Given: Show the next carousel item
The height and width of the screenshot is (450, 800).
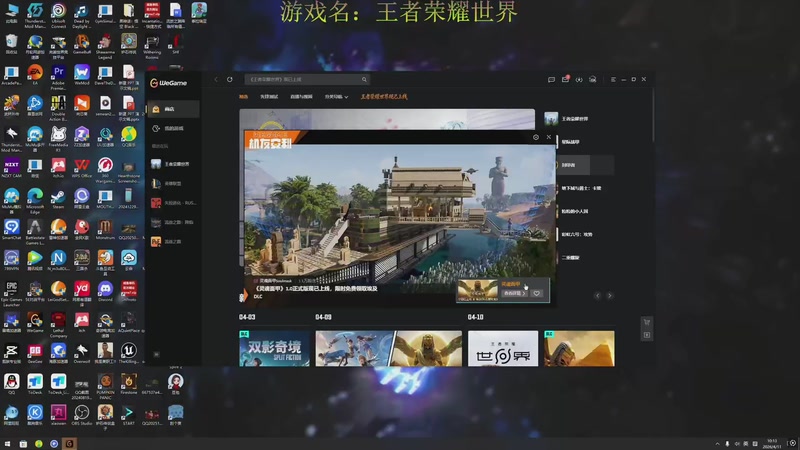Looking at the screenshot, I should coord(609,295).
